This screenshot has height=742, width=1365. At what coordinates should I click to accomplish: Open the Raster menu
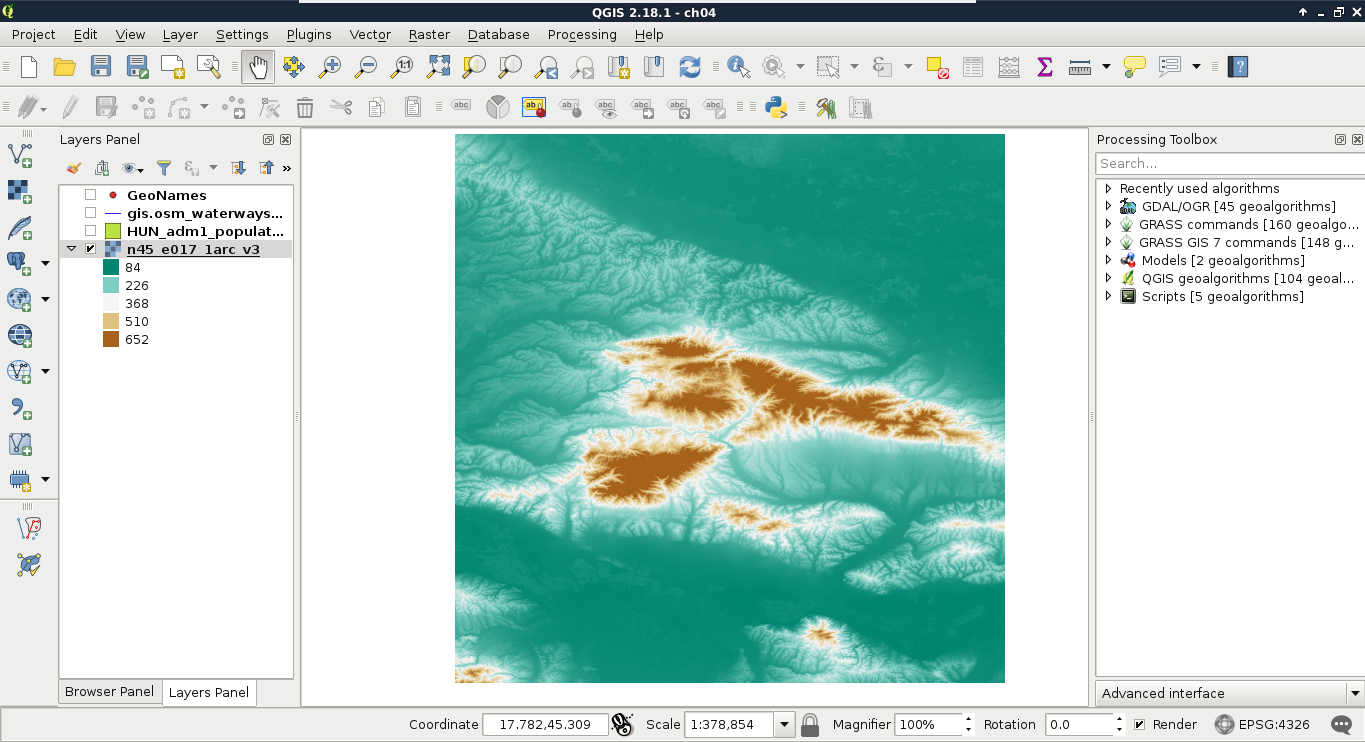(429, 34)
